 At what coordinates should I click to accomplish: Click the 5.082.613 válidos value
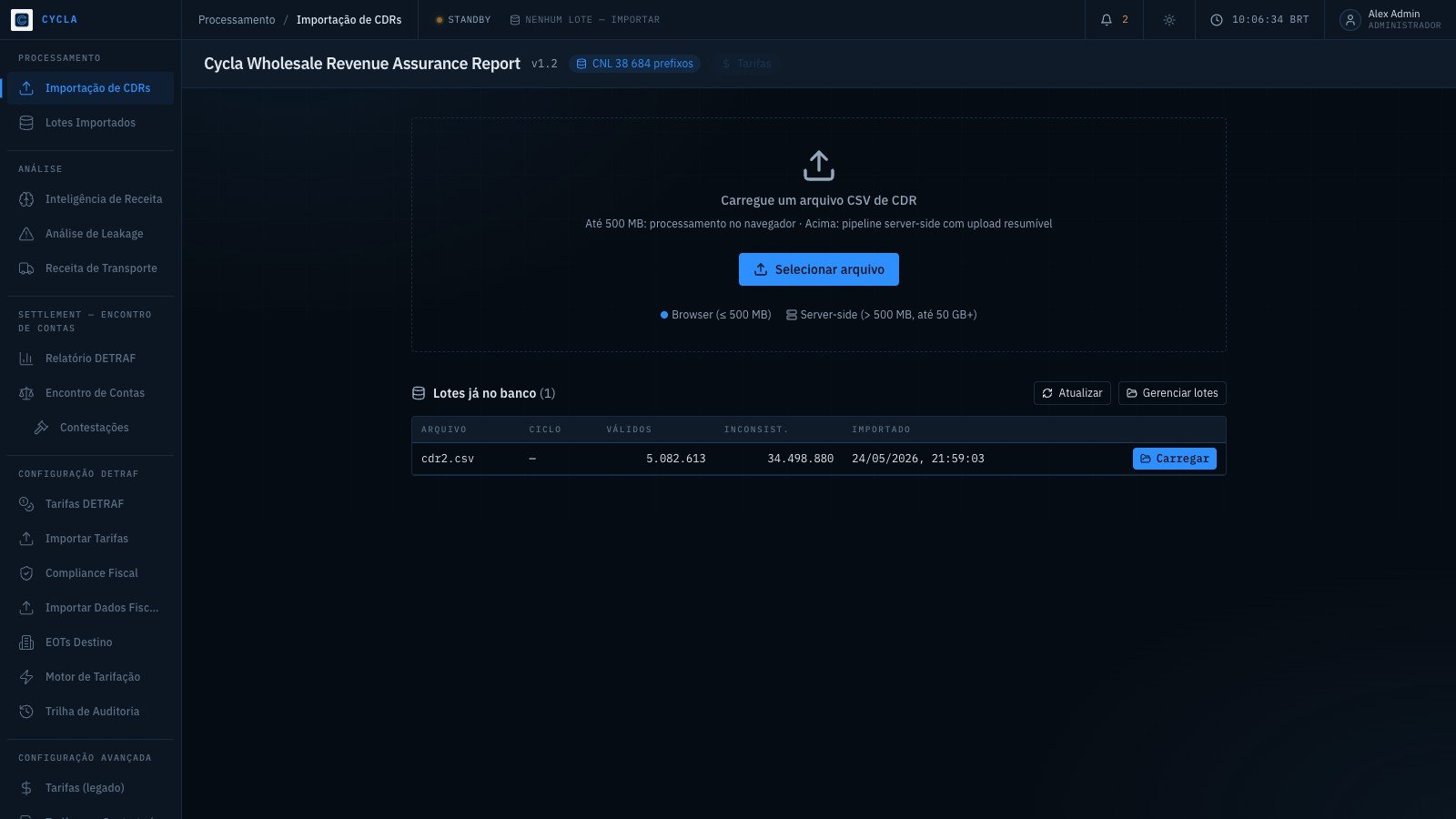(676, 459)
